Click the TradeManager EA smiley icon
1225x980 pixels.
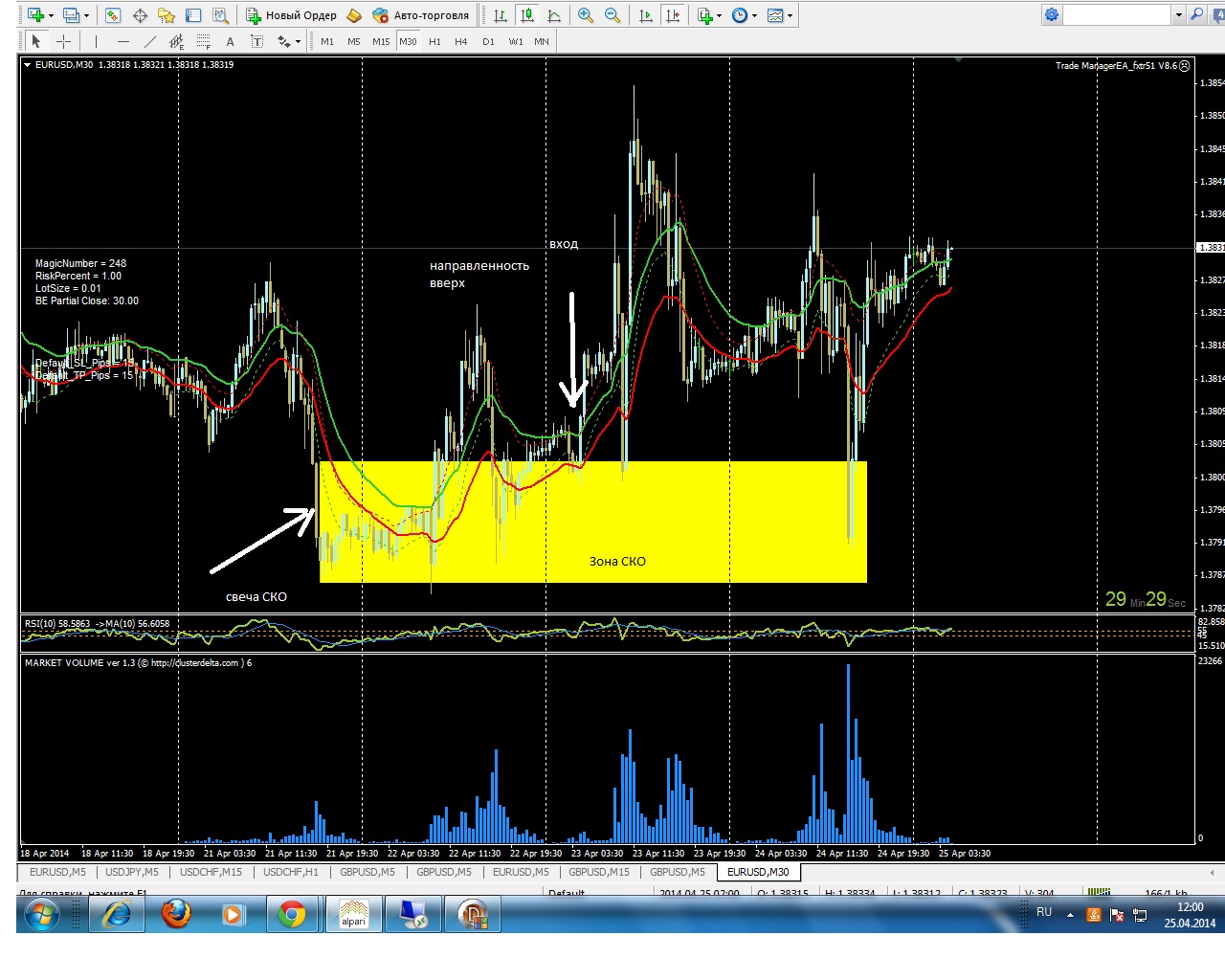pos(1185,66)
